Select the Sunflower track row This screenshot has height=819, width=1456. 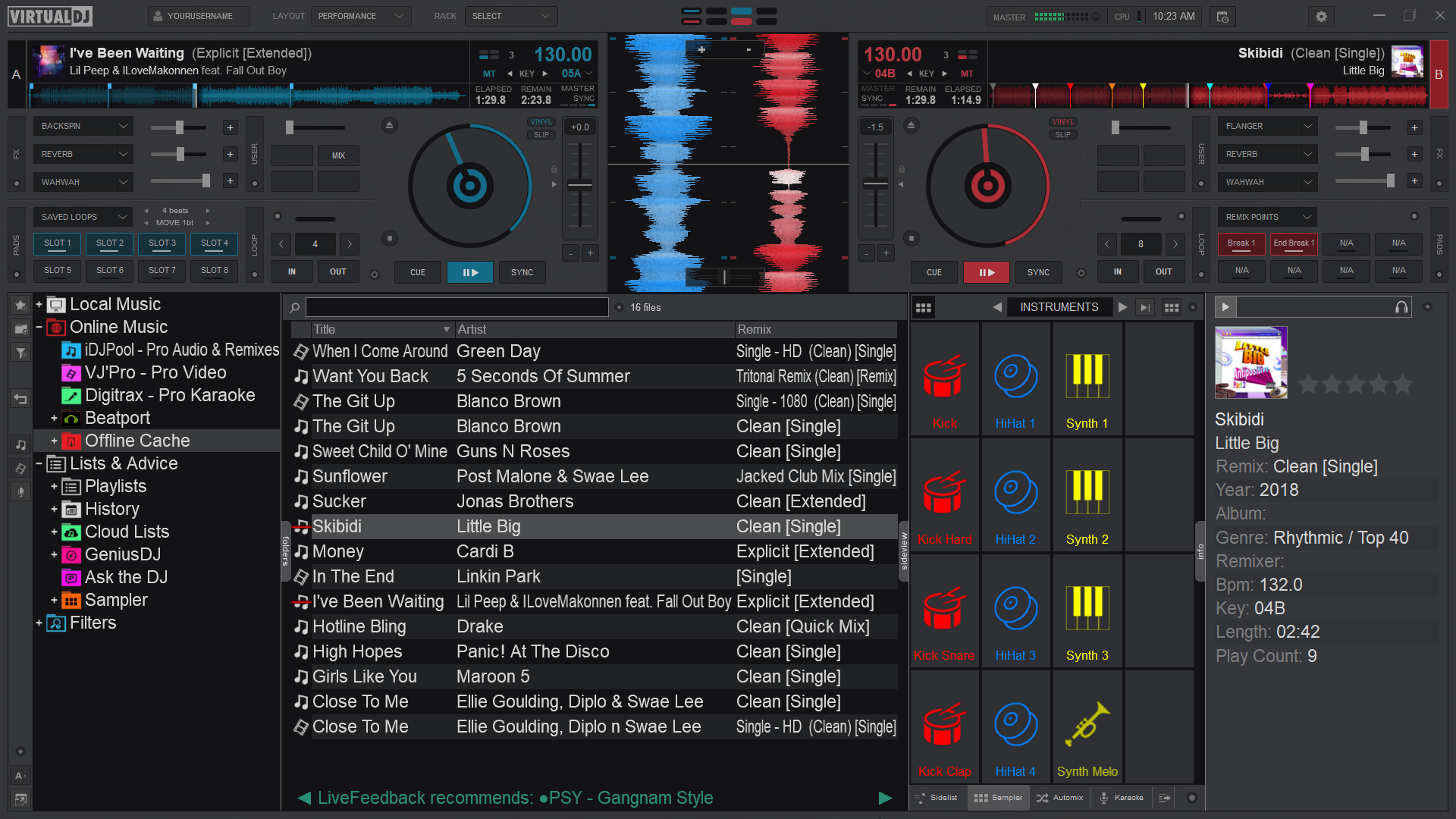pos(350,477)
